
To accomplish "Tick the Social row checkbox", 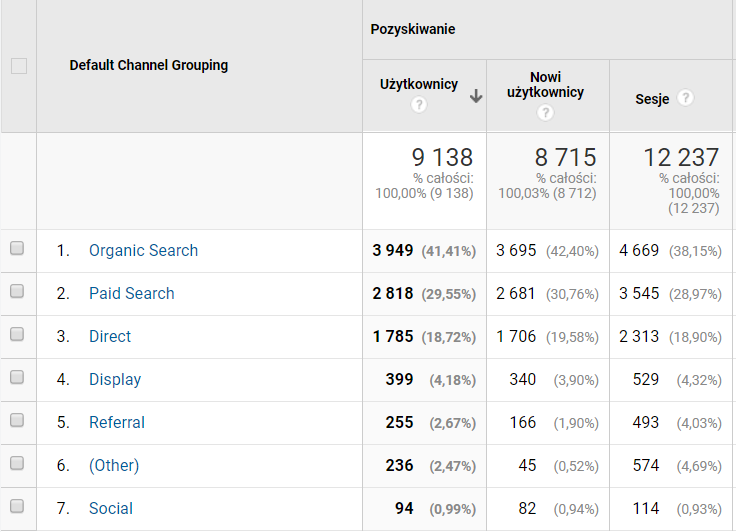I will point(17,507).
